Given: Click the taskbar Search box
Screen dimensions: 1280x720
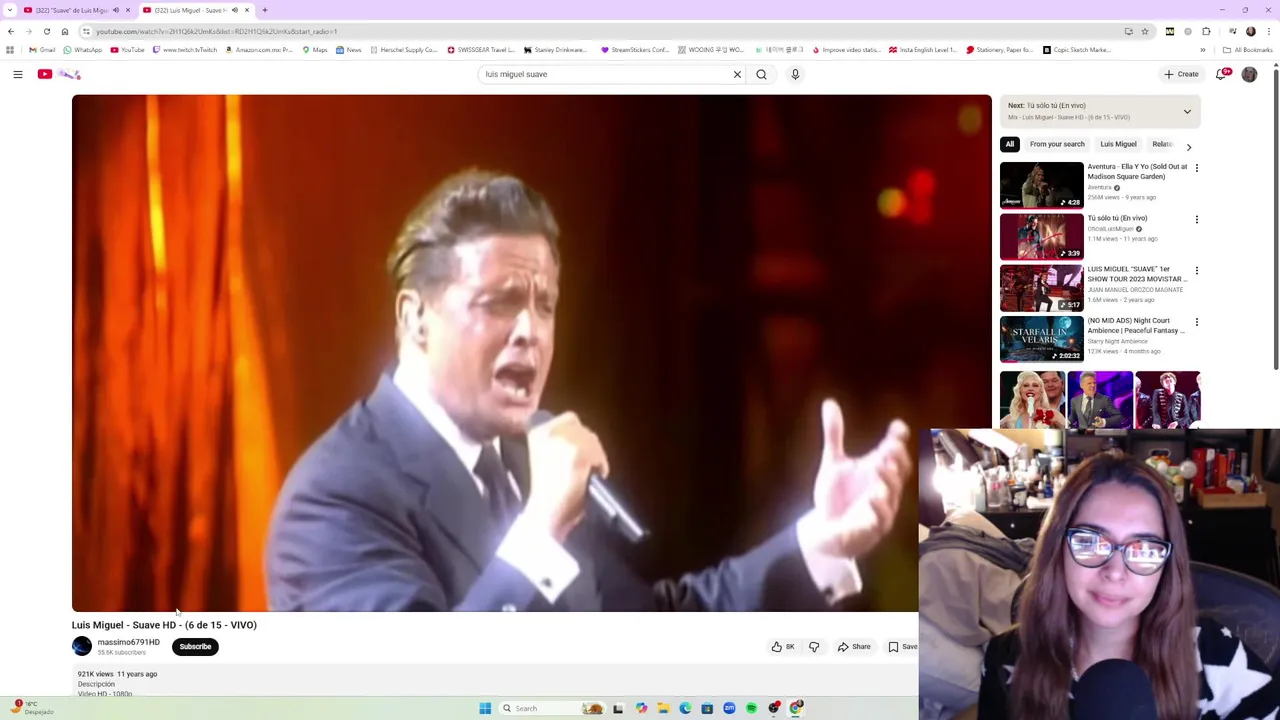Looking at the screenshot, I should 552,708.
